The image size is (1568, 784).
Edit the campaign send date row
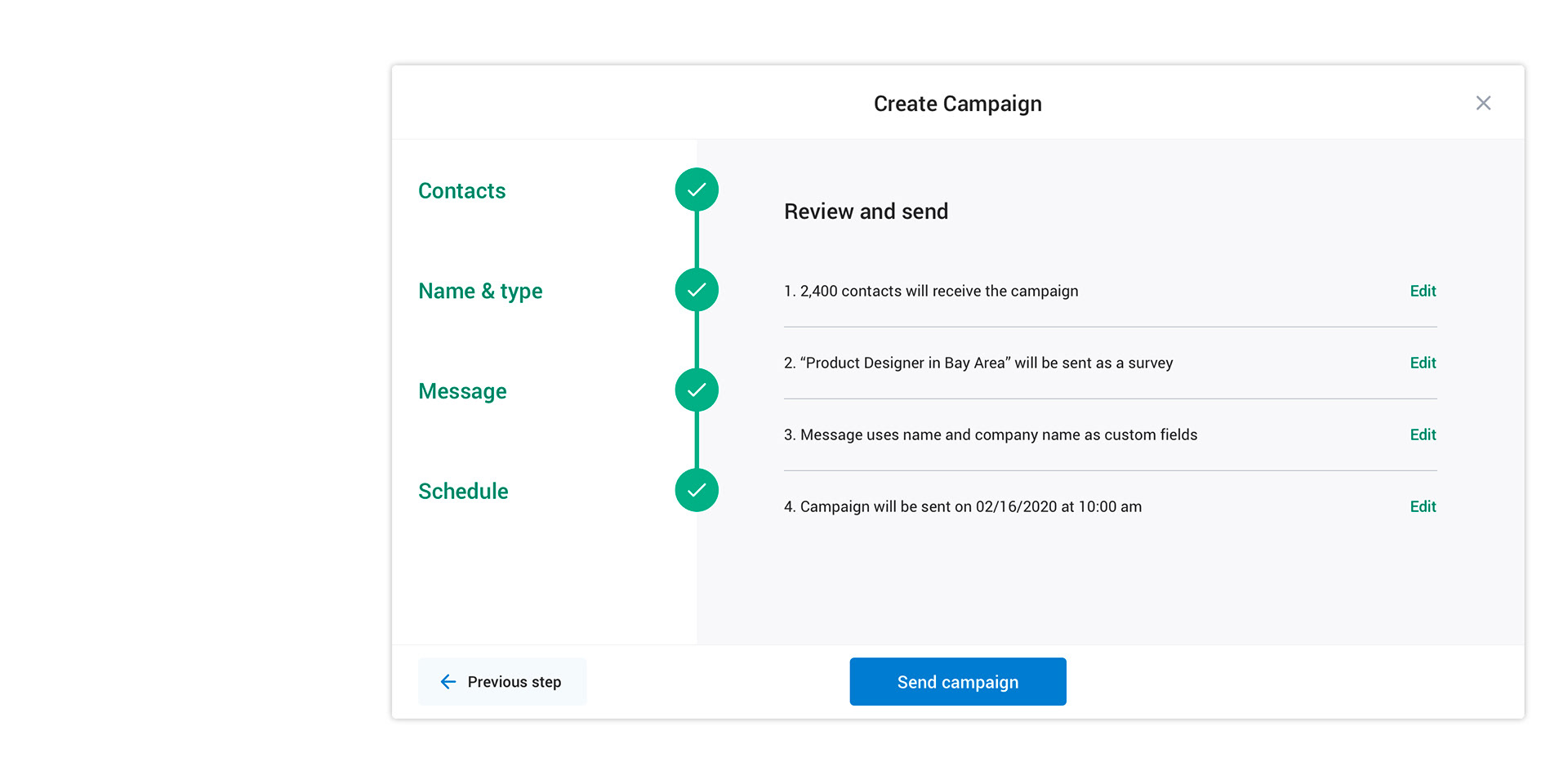point(1423,506)
